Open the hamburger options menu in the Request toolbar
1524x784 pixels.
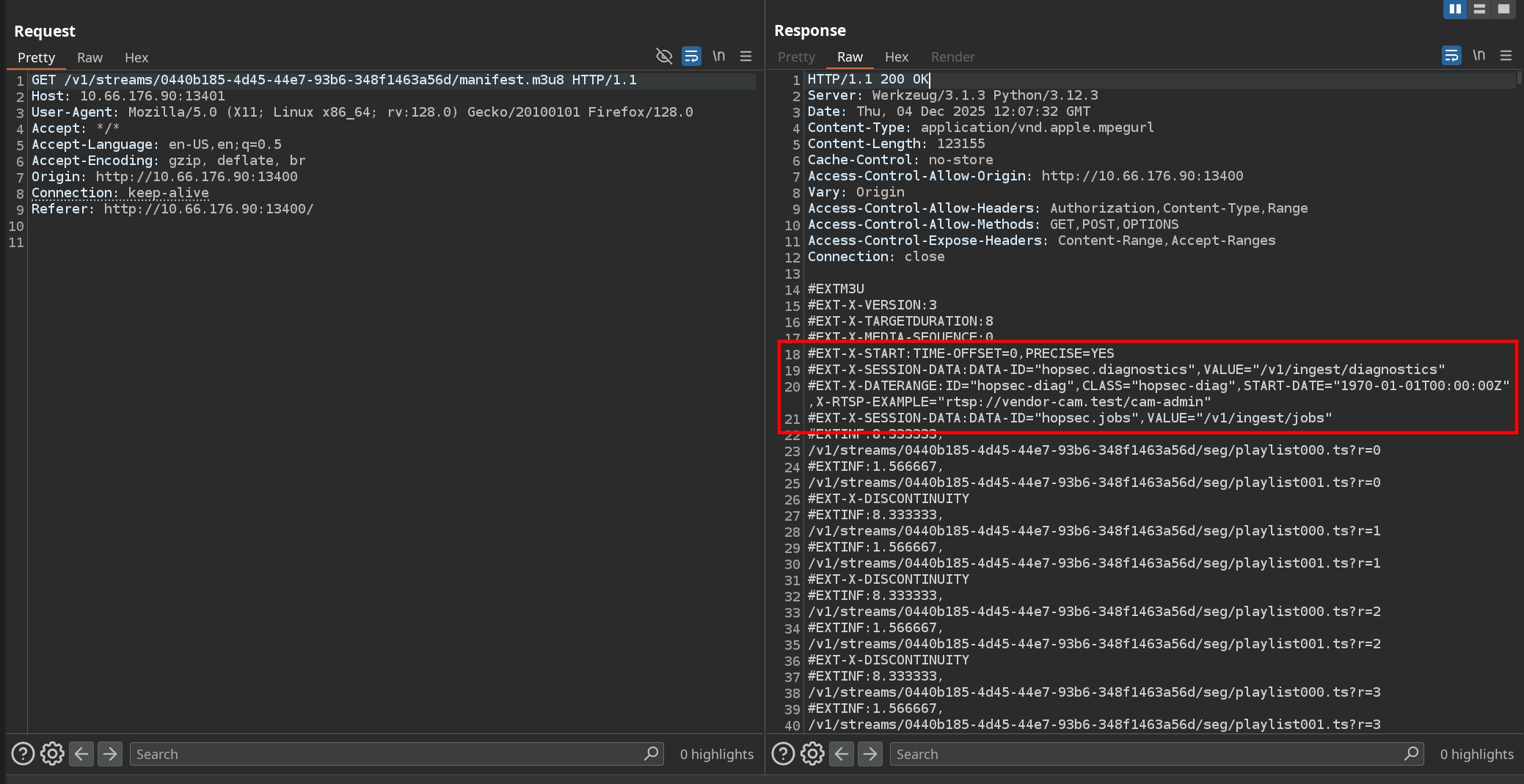pos(745,56)
